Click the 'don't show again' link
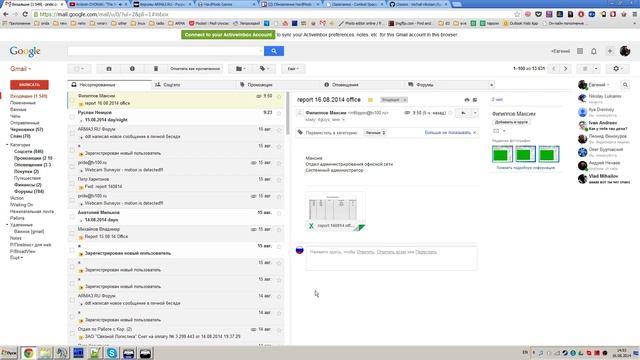 coord(448,133)
